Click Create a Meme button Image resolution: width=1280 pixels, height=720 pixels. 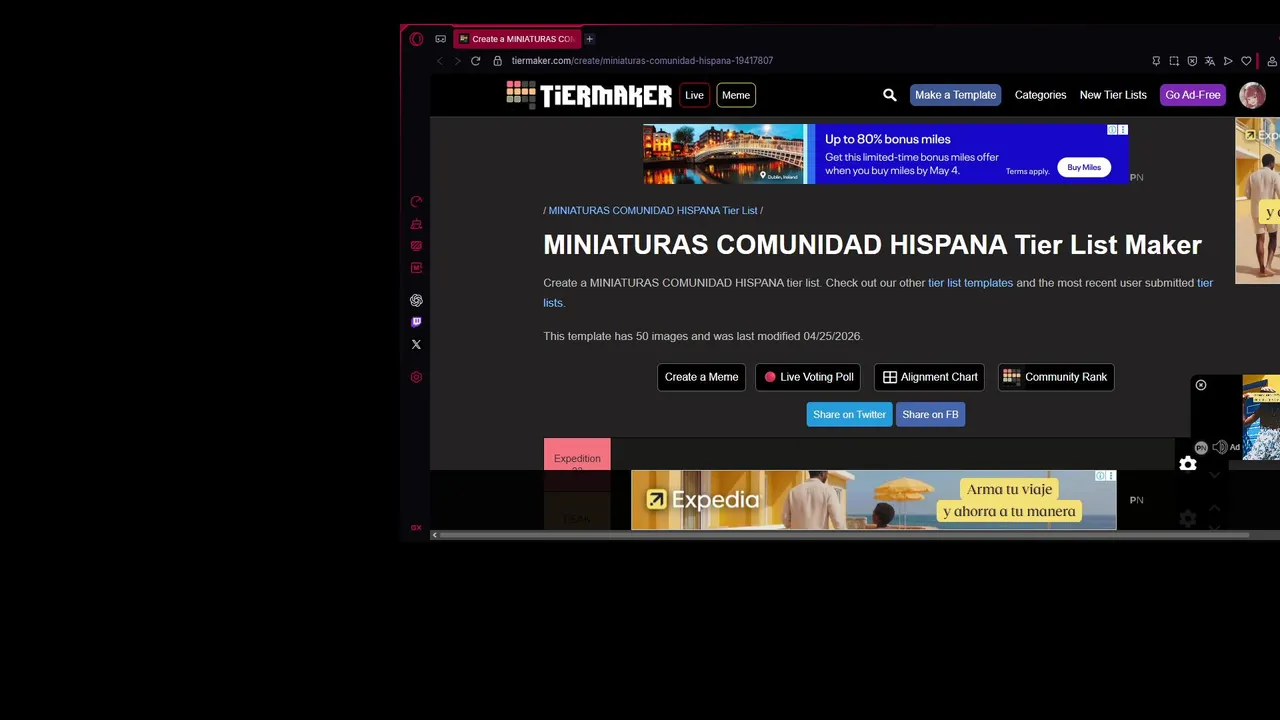[x=701, y=377]
